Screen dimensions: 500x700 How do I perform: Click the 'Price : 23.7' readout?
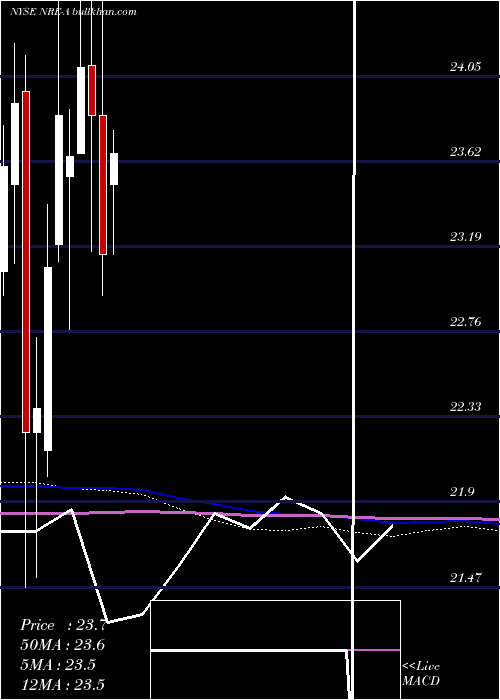[63, 625]
